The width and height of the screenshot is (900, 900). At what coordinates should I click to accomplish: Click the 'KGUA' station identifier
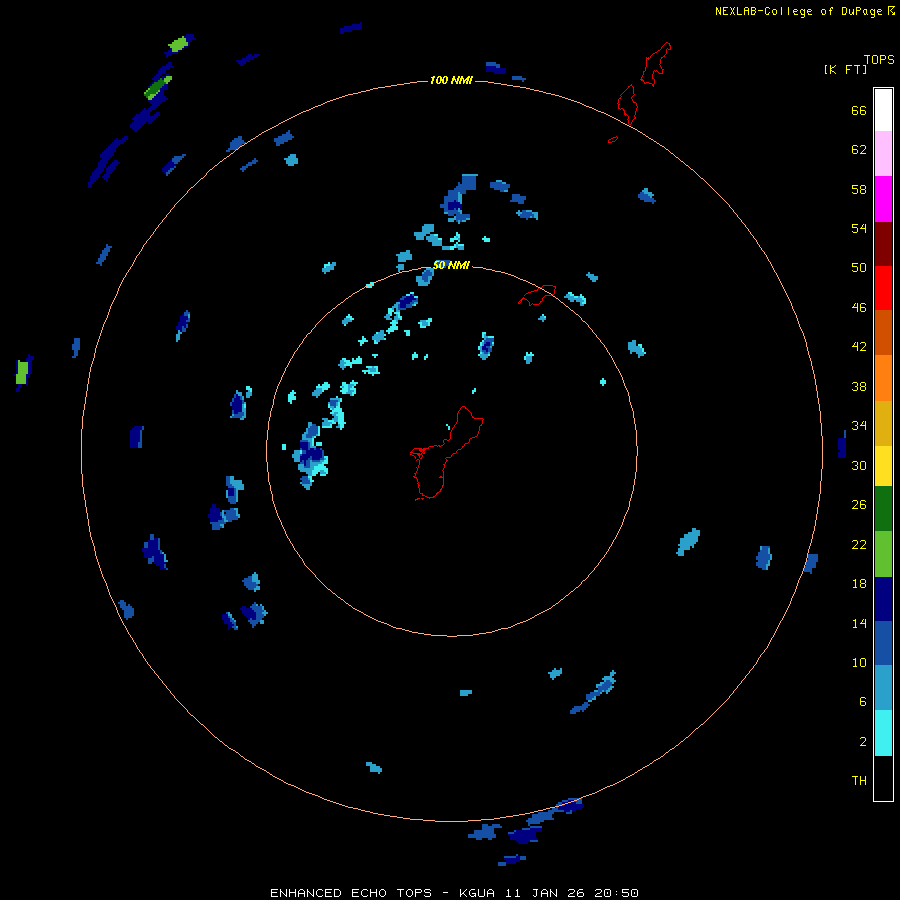pyautogui.click(x=479, y=893)
